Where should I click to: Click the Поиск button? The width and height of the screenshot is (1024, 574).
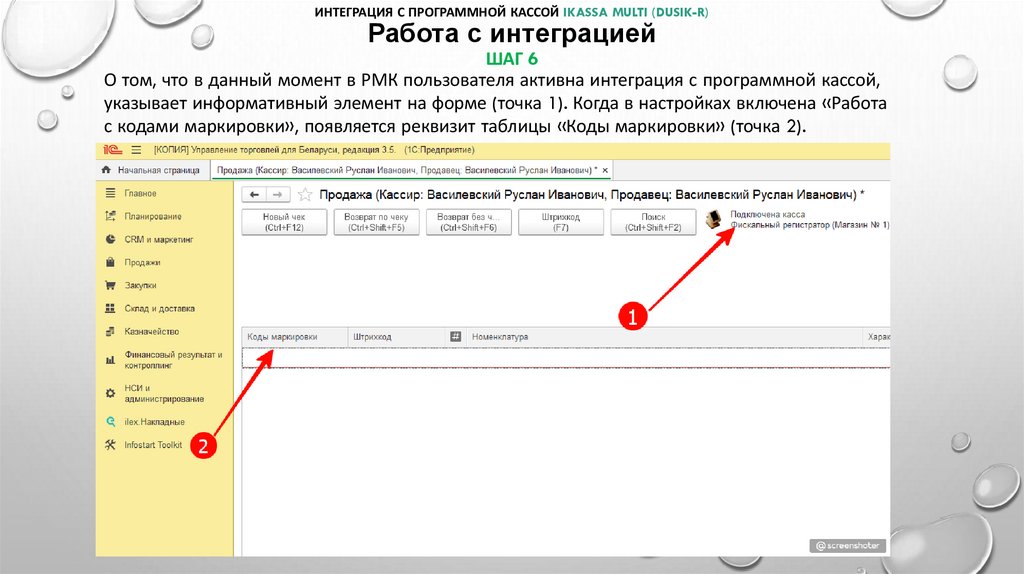(x=653, y=222)
